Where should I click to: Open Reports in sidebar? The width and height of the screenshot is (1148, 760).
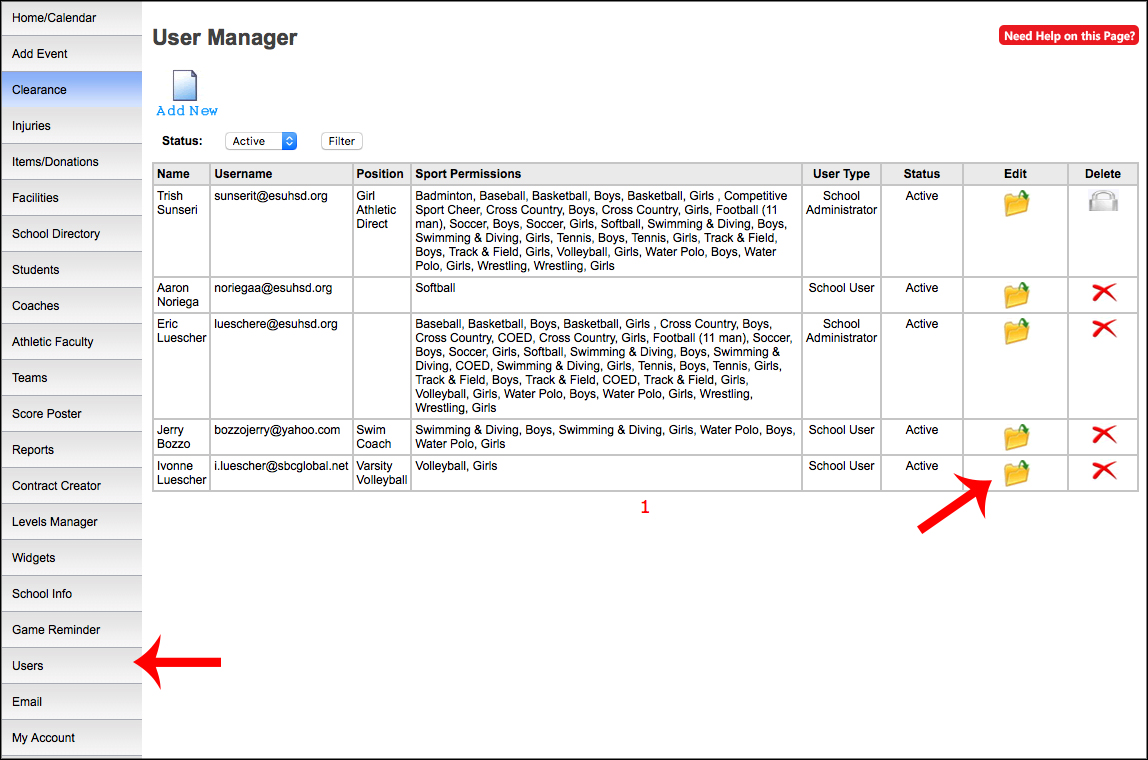[x=72, y=450]
